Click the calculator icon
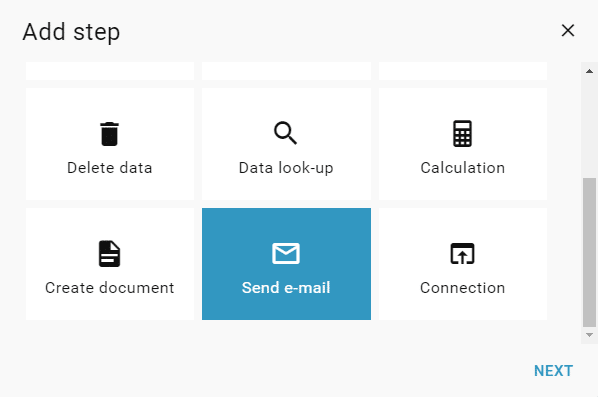Screen dimensions: 598x397 (x=462, y=133)
